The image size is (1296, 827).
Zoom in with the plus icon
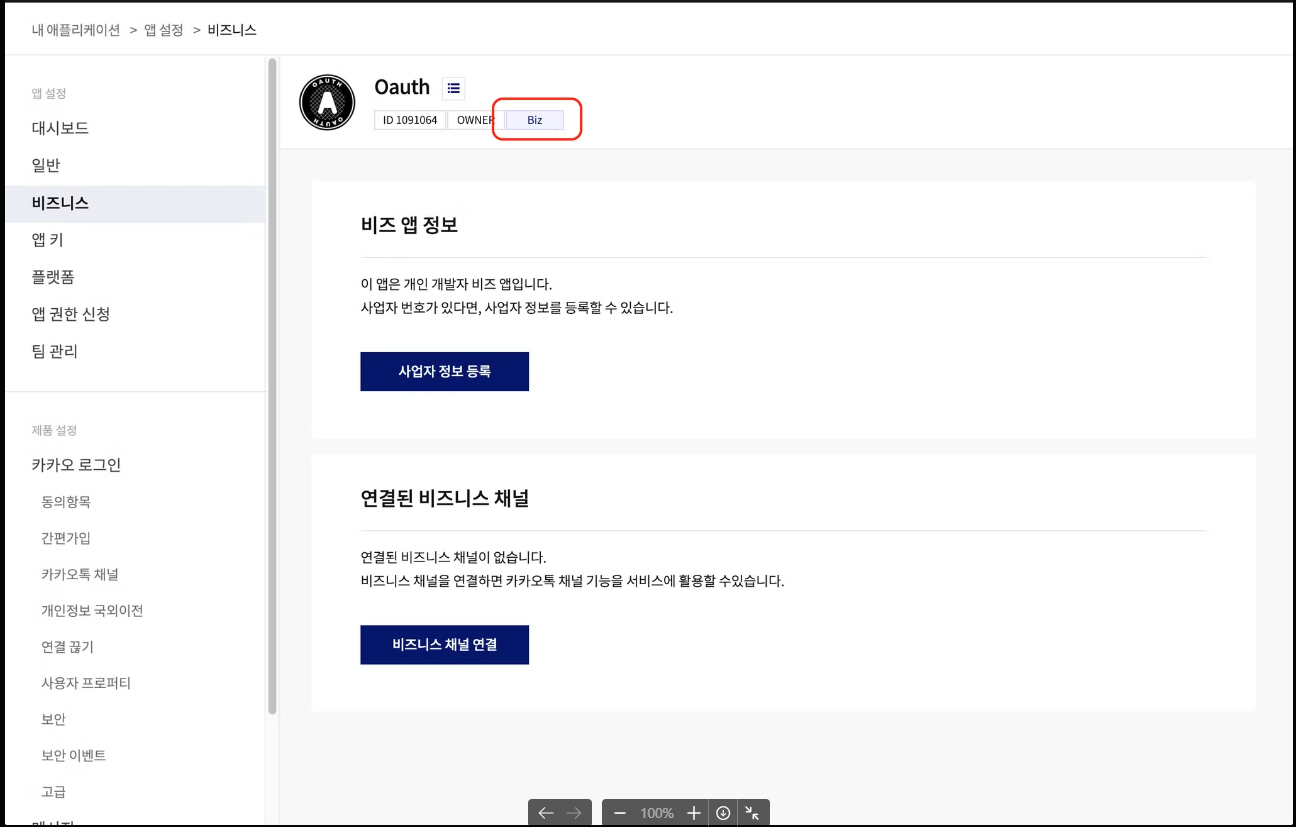pos(694,813)
